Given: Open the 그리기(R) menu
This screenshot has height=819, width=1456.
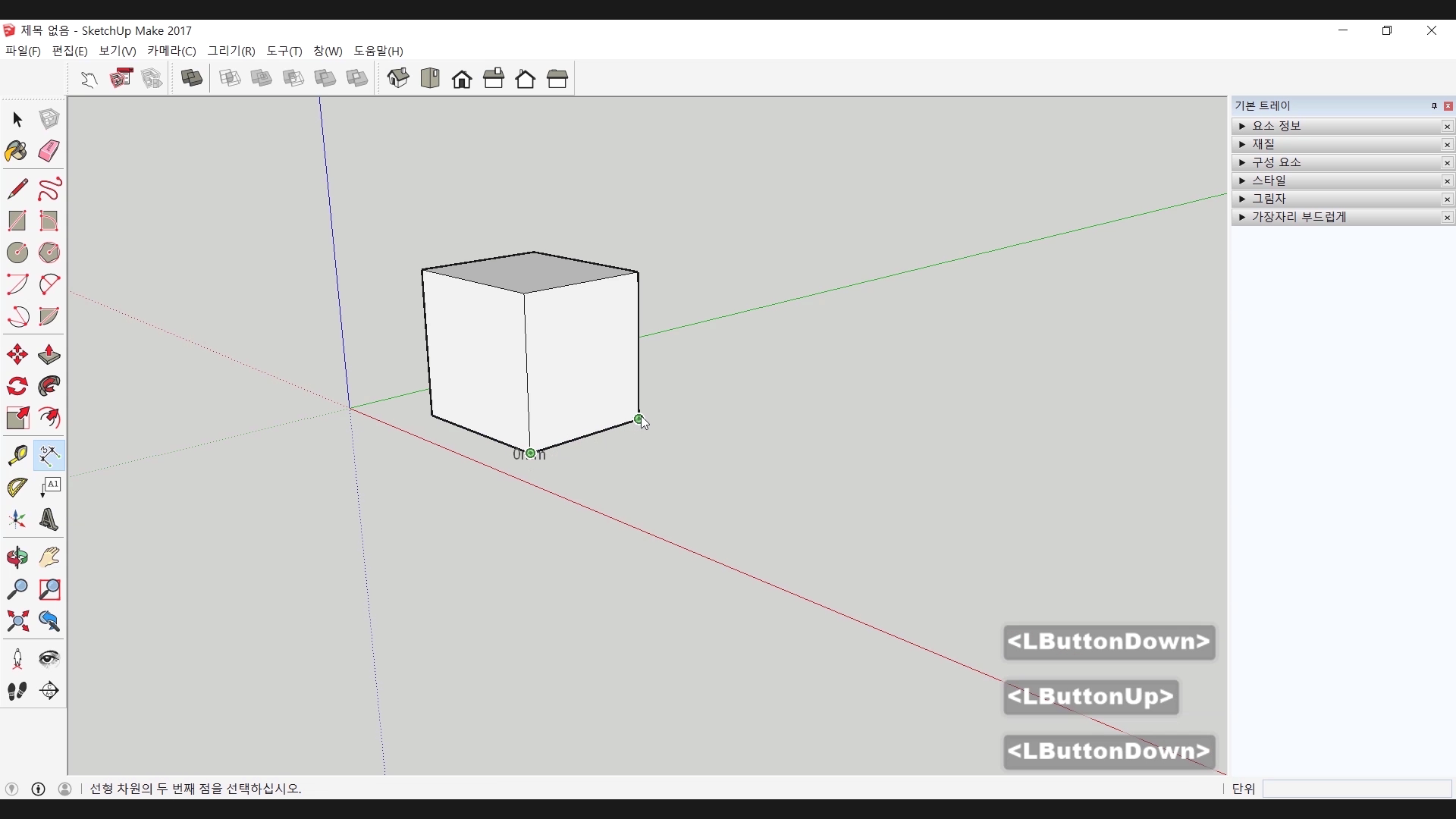Looking at the screenshot, I should coord(231,51).
